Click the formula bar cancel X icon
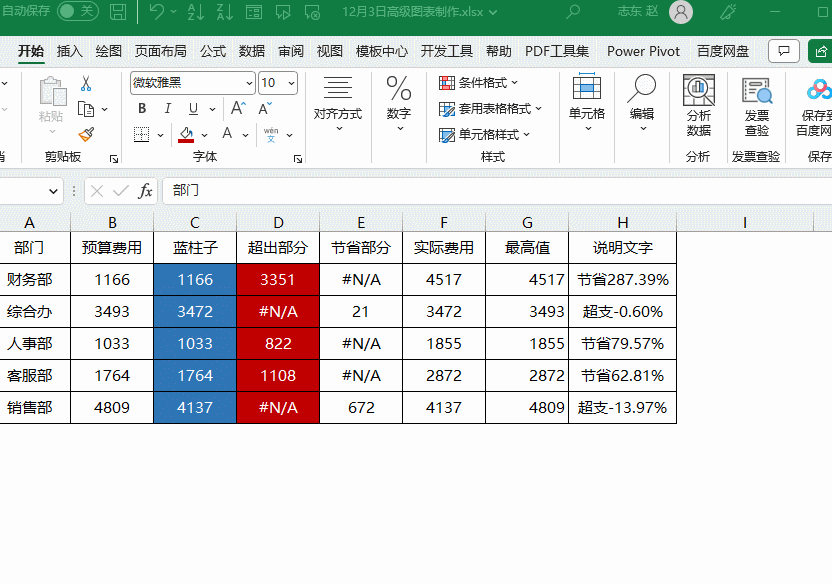Viewport: 832px width, 584px height. tap(97, 191)
